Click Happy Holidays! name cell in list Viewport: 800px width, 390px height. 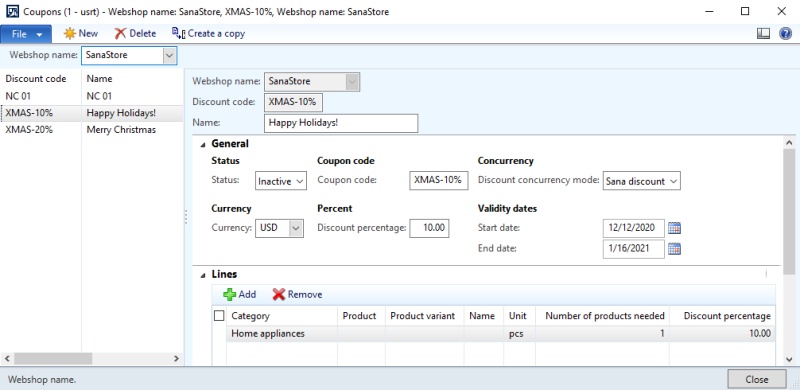click(121, 113)
